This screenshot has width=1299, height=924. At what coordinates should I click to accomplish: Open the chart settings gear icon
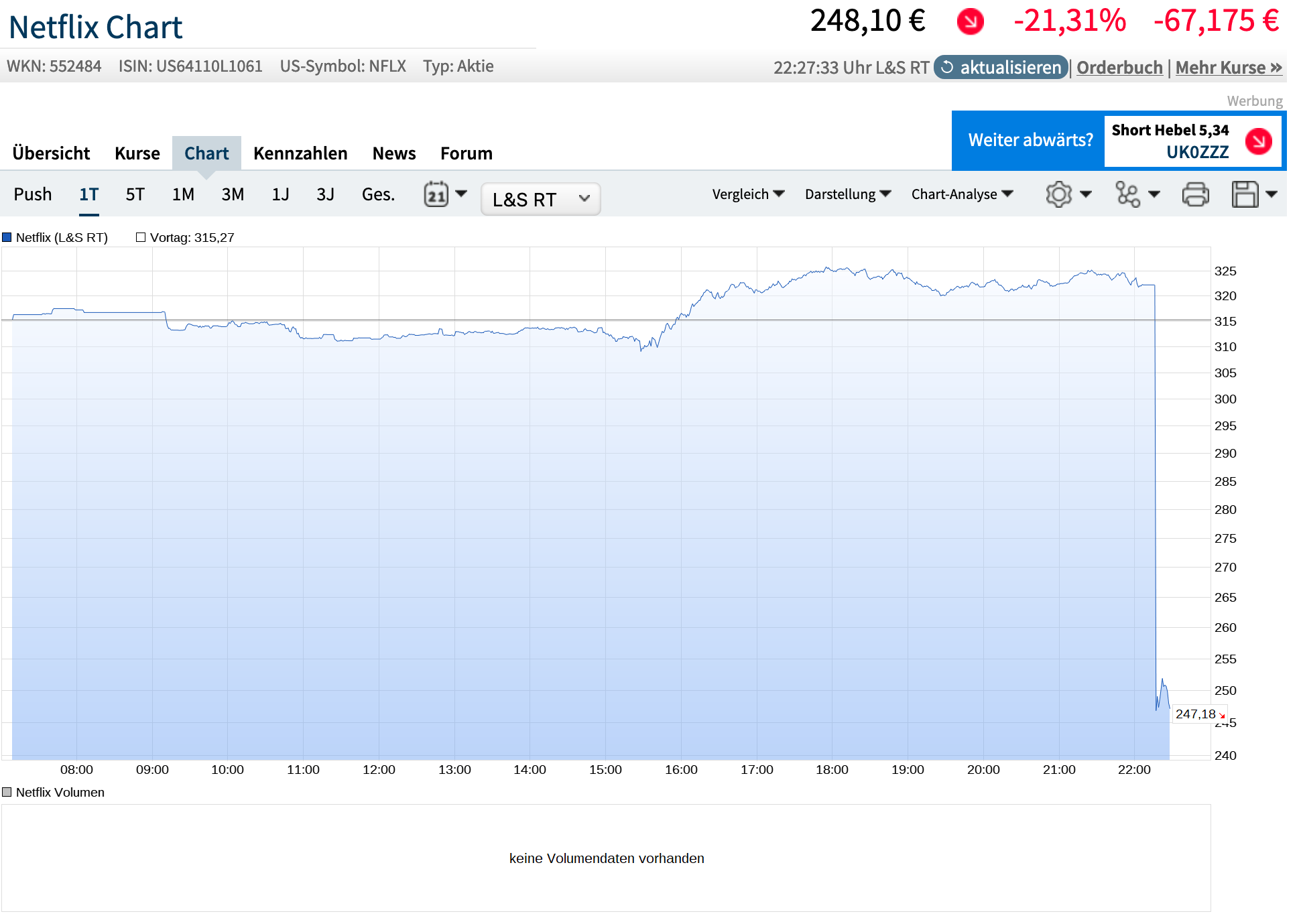point(1058,194)
